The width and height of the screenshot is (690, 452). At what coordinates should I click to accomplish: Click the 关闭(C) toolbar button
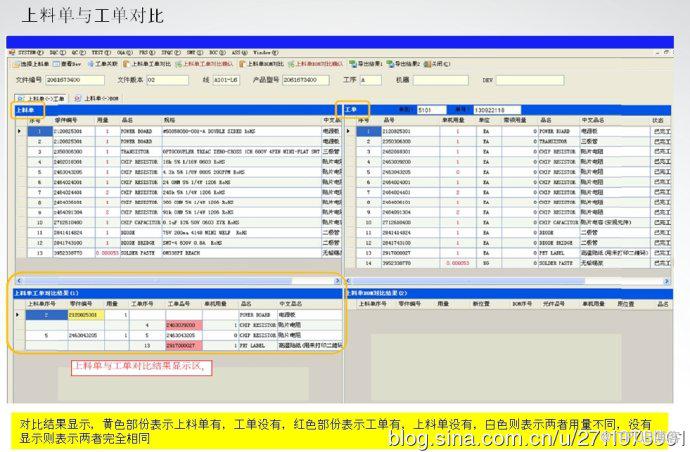437,64
